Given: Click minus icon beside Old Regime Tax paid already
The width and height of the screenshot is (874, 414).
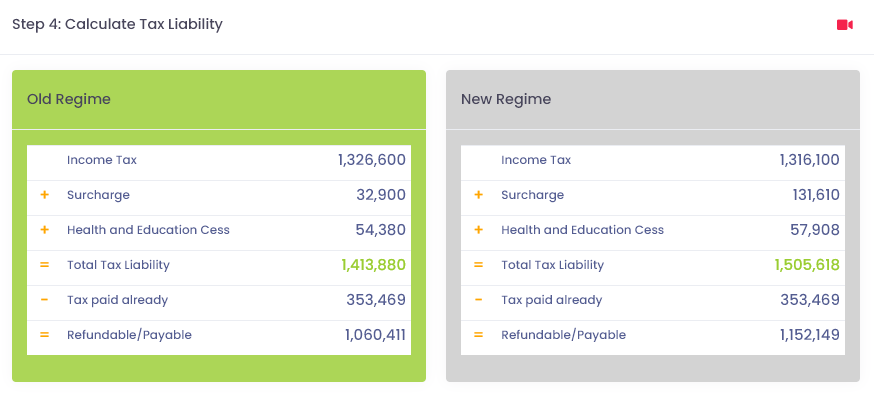Looking at the screenshot, I should coord(45,300).
